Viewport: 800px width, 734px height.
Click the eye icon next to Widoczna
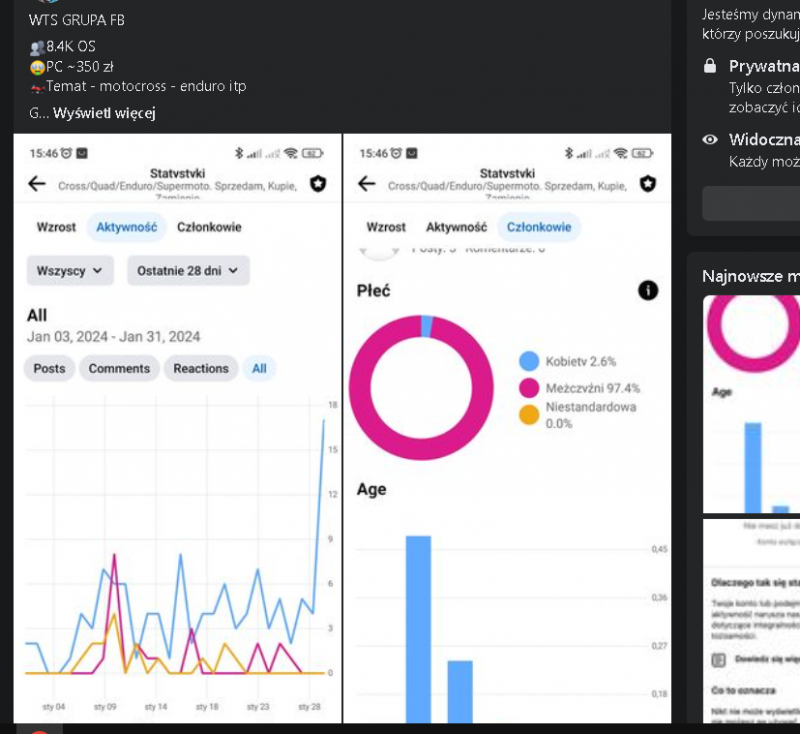(x=710, y=140)
